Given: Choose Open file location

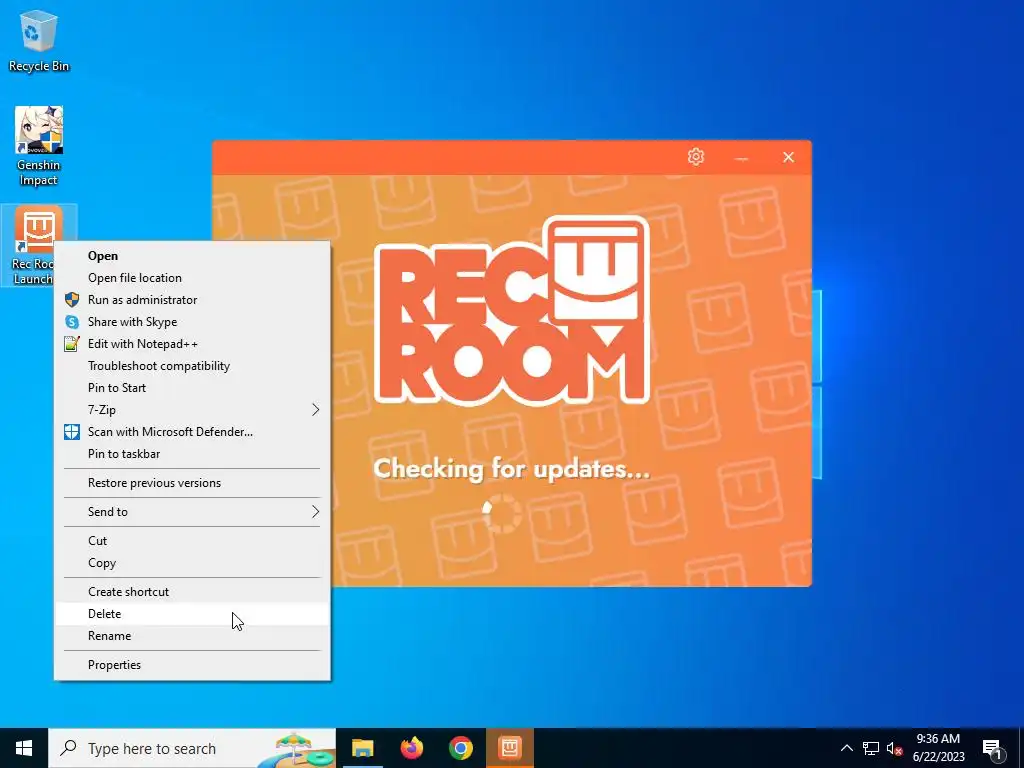Looking at the screenshot, I should tap(192, 278).
